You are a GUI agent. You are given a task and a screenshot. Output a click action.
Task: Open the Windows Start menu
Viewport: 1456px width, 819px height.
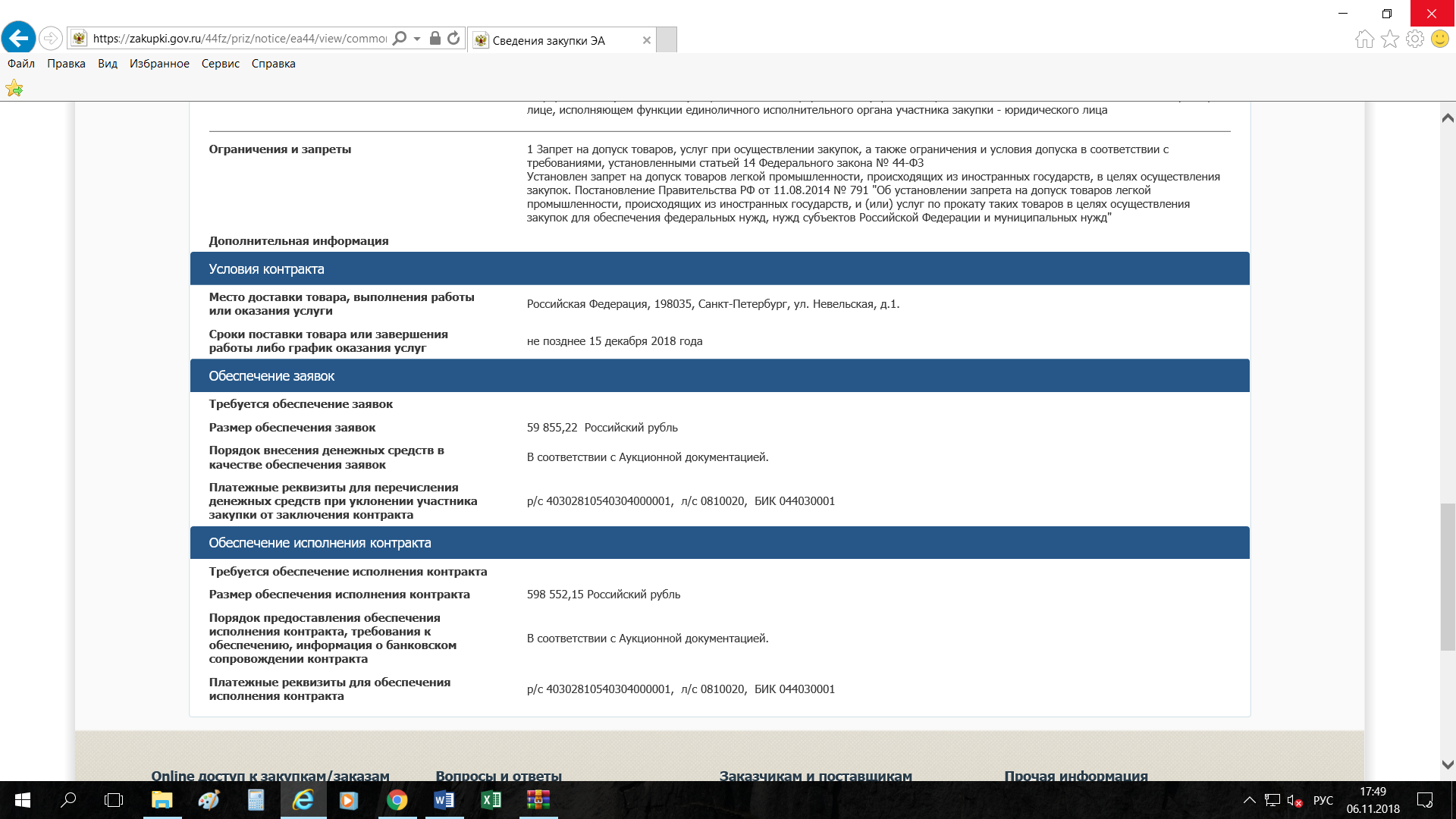click(x=23, y=800)
